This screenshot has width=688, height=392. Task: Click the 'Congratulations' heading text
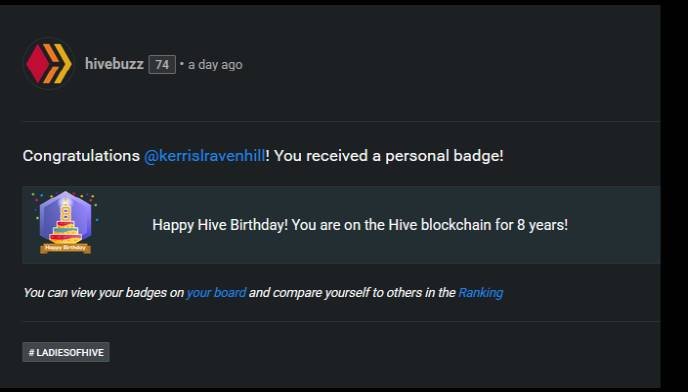81,156
